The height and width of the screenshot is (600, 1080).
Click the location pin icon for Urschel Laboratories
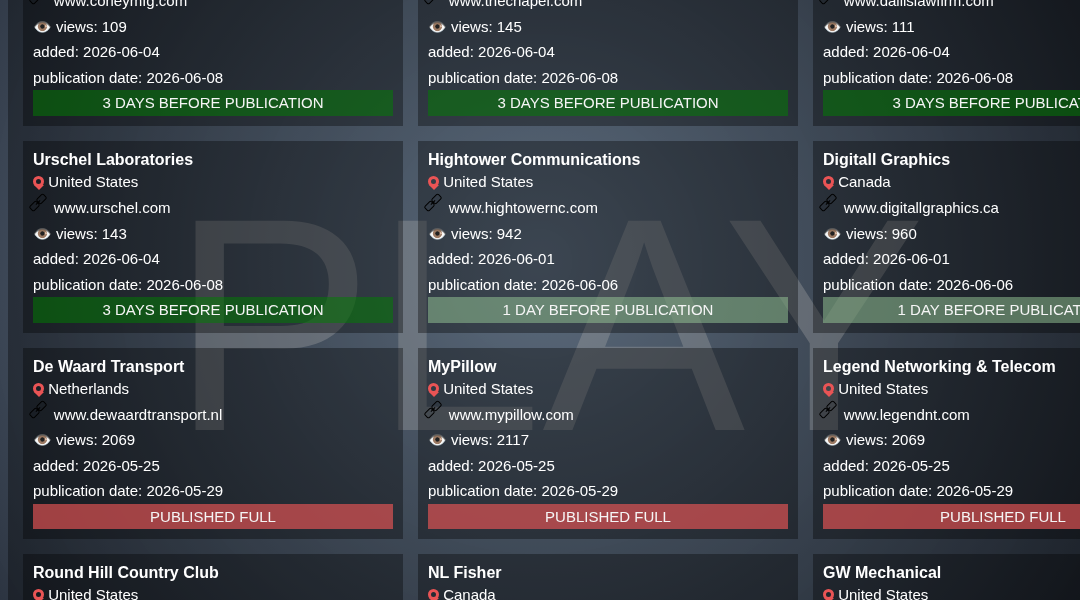(39, 183)
